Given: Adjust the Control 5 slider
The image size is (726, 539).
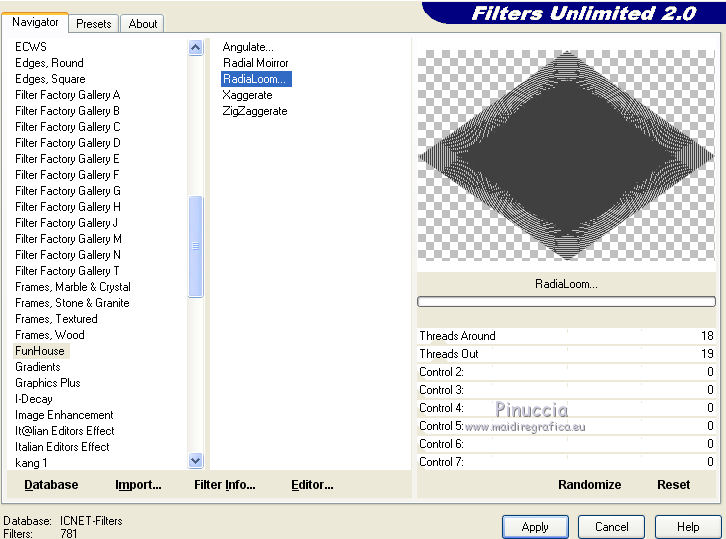Looking at the screenshot, I should [x=566, y=426].
